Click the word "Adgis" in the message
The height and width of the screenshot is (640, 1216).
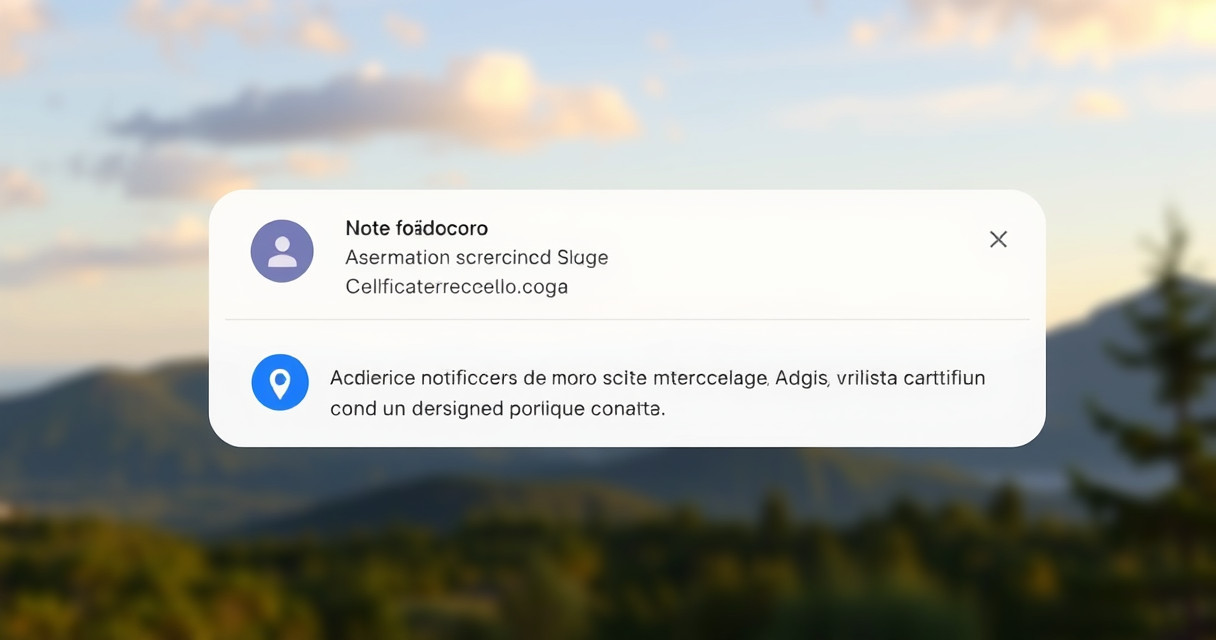click(803, 378)
